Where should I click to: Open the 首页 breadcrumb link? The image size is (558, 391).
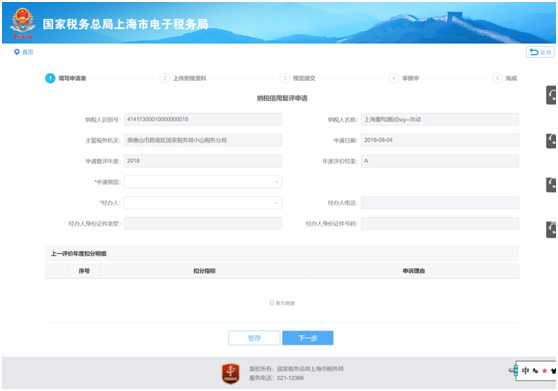(28, 52)
